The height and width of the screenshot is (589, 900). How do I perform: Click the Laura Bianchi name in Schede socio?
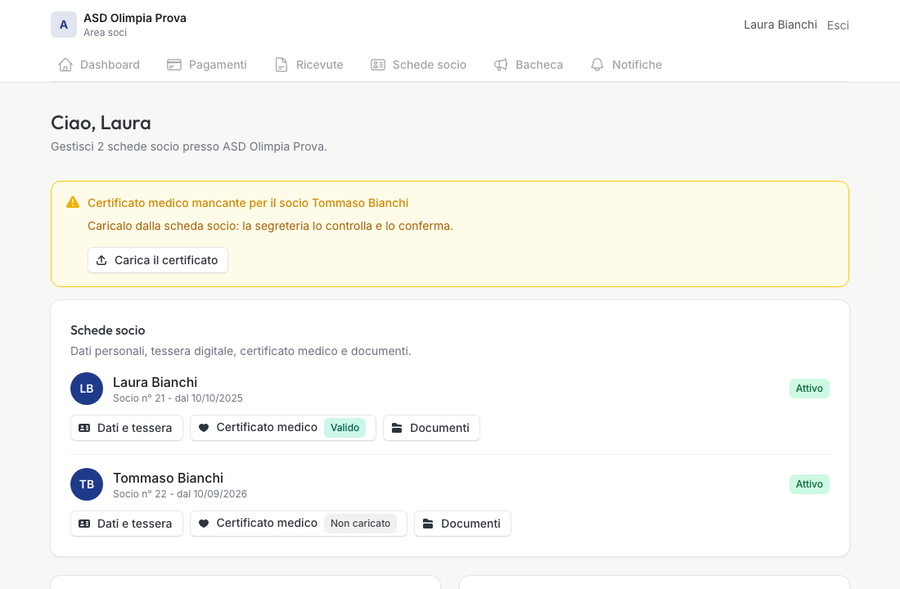[155, 382]
